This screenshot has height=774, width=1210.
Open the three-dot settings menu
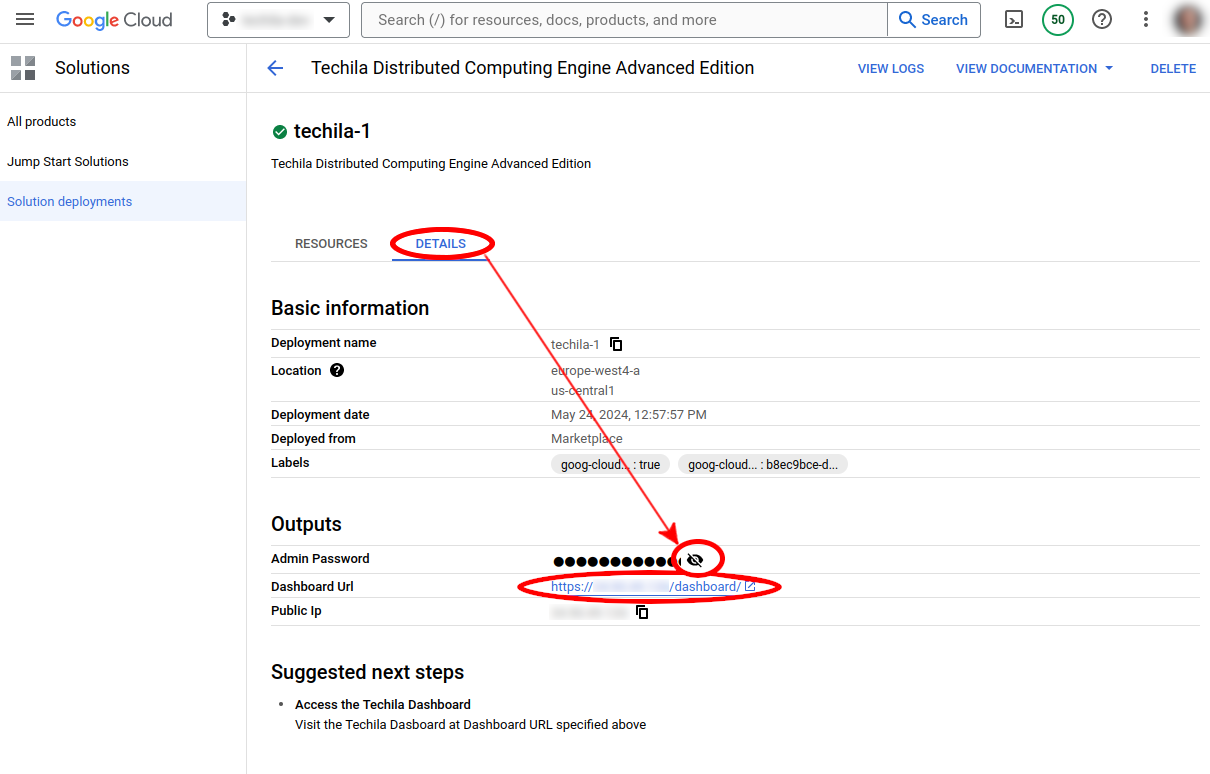coord(1146,20)
